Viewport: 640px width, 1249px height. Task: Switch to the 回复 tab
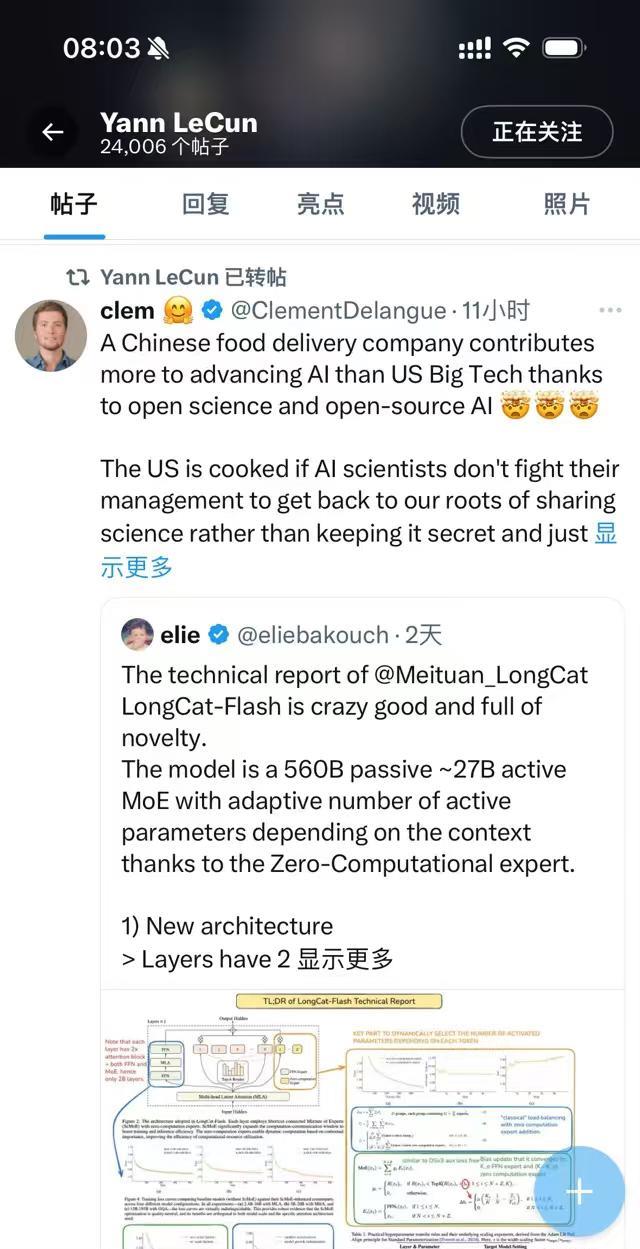point(206,204)
